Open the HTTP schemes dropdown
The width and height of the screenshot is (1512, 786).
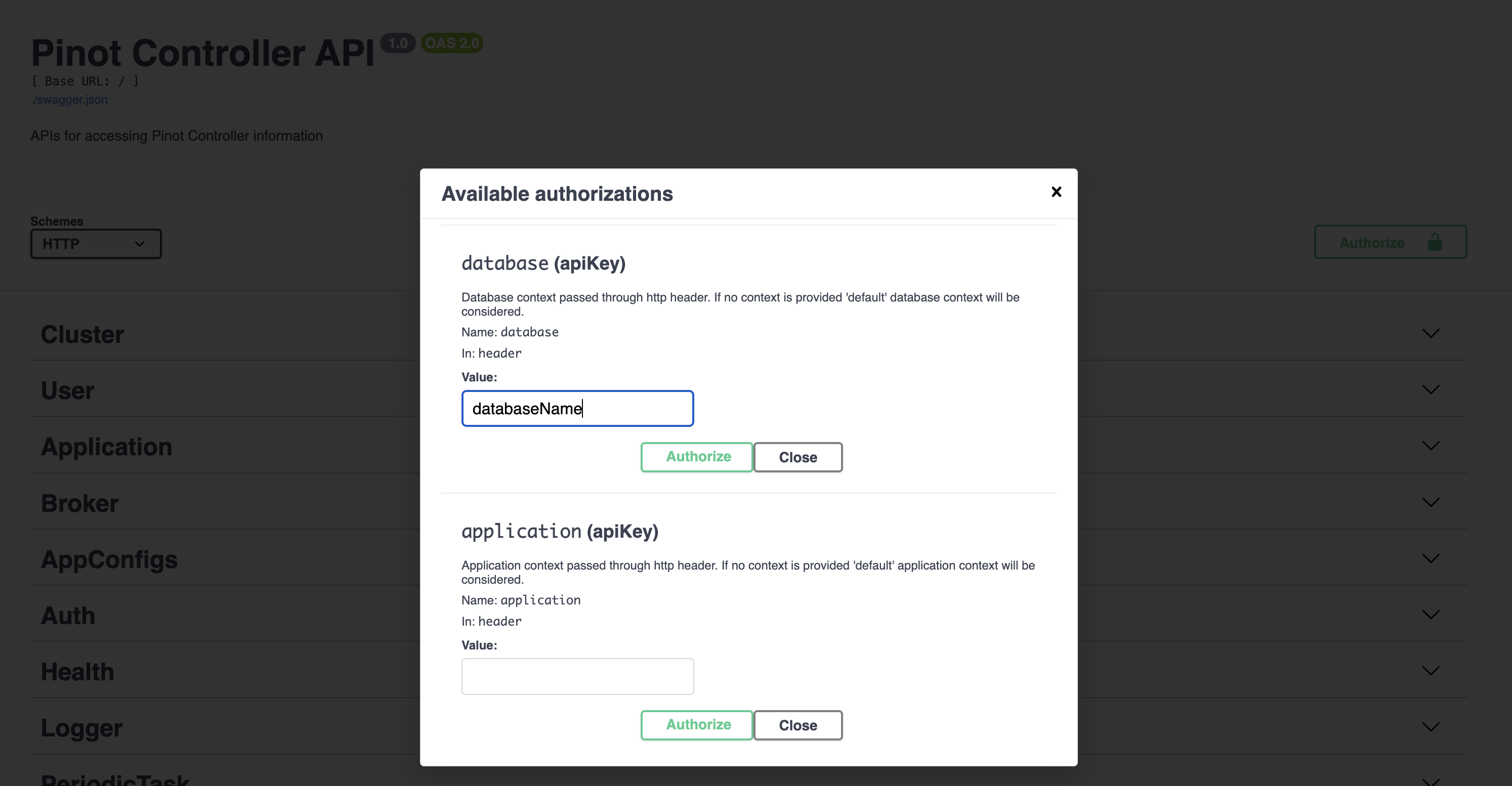click(x=96, y=243)
